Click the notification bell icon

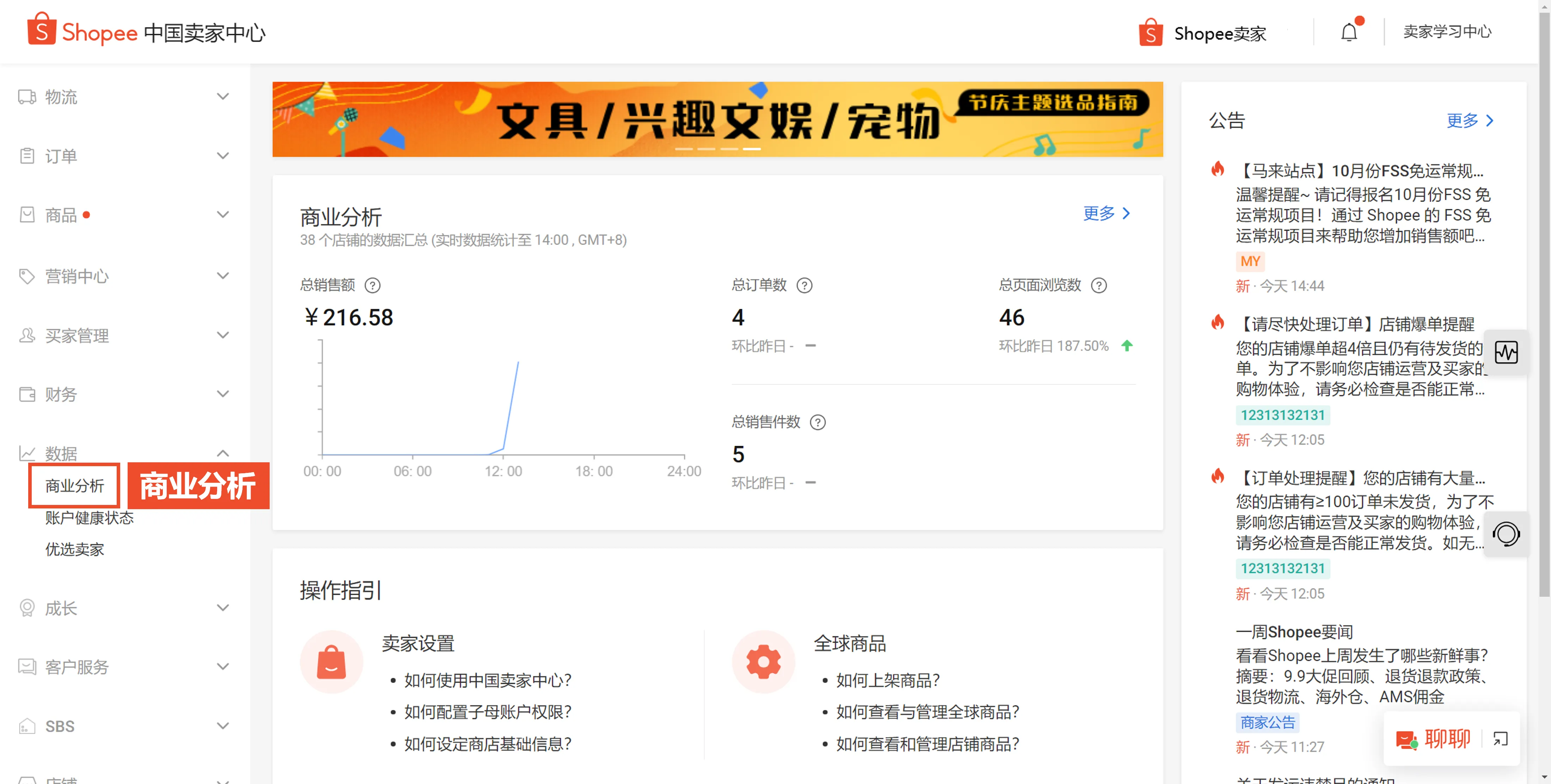pos(1349,31)
